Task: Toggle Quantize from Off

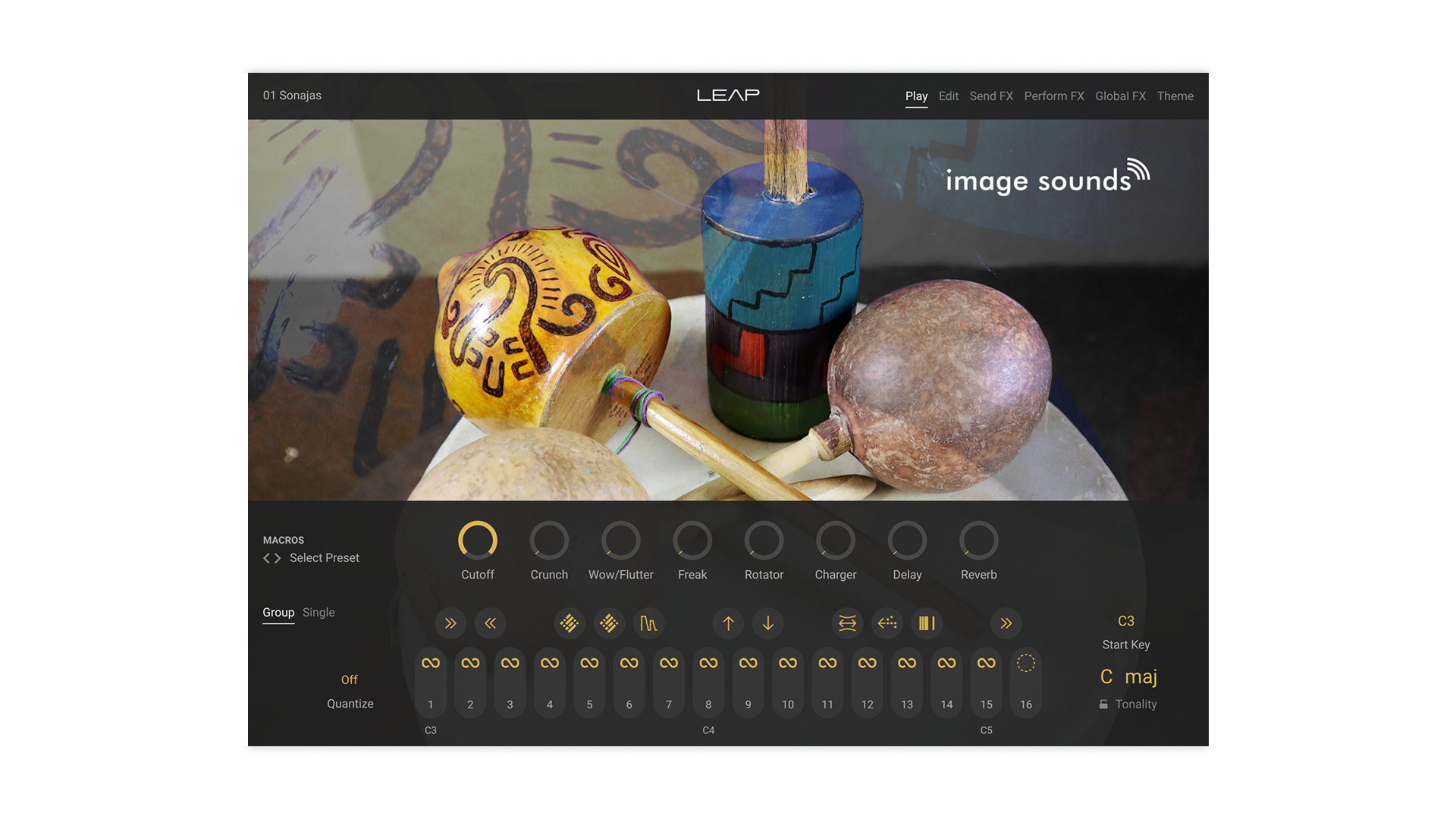Action: point(349,679)
